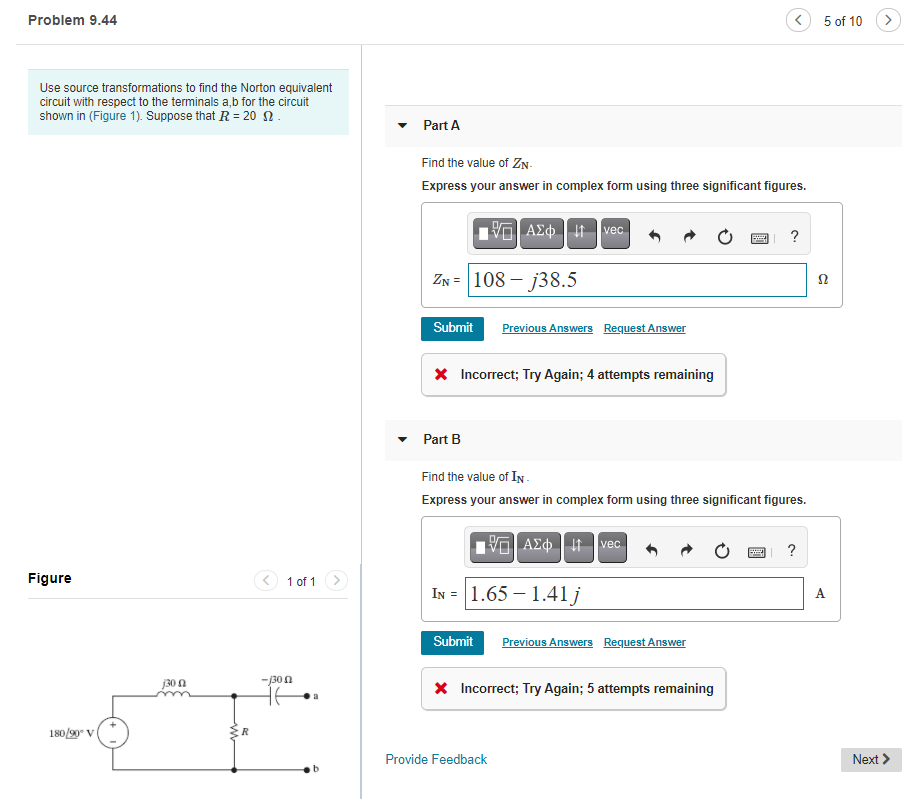904x799 pixels.
Task: Submit the Part A answer
Action: [x=452, y=328]
